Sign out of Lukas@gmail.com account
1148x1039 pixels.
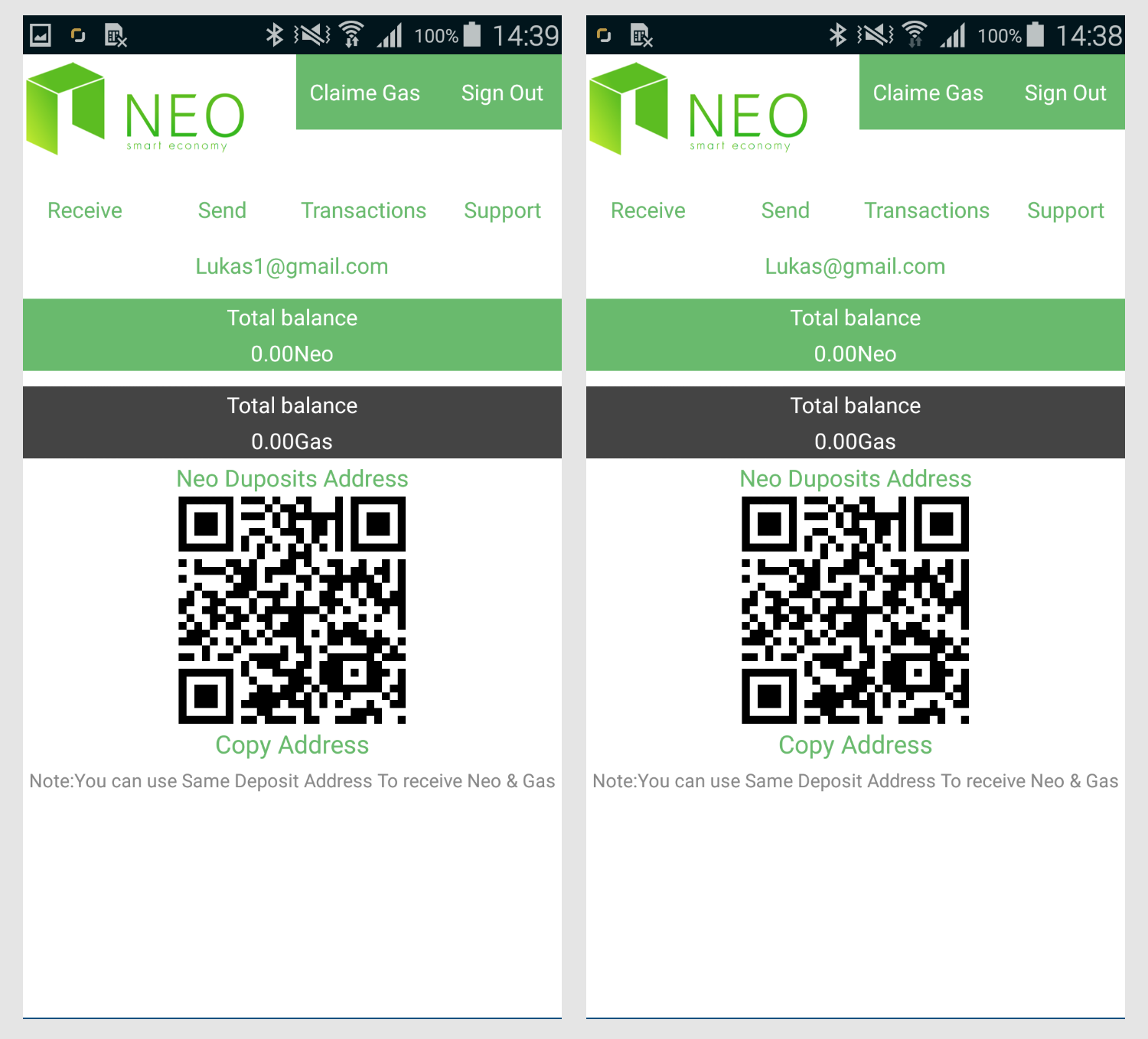point(1065,93)
